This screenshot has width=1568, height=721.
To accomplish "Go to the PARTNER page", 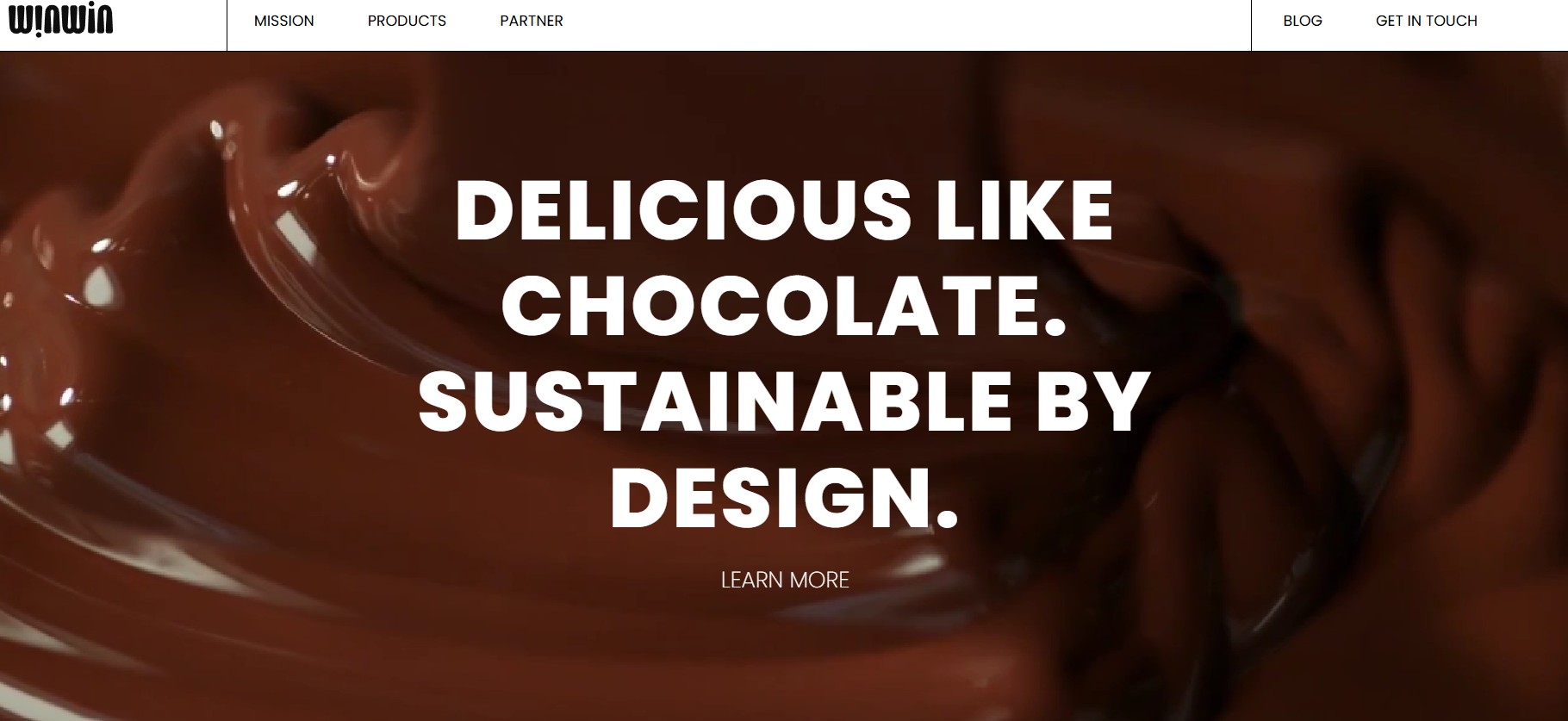I will 532,21.
